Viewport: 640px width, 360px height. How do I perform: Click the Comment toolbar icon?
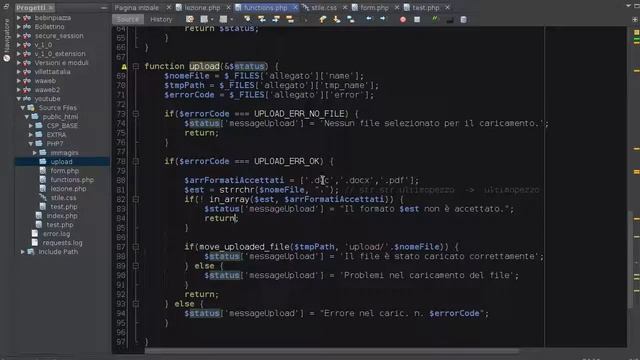point(449,19)
